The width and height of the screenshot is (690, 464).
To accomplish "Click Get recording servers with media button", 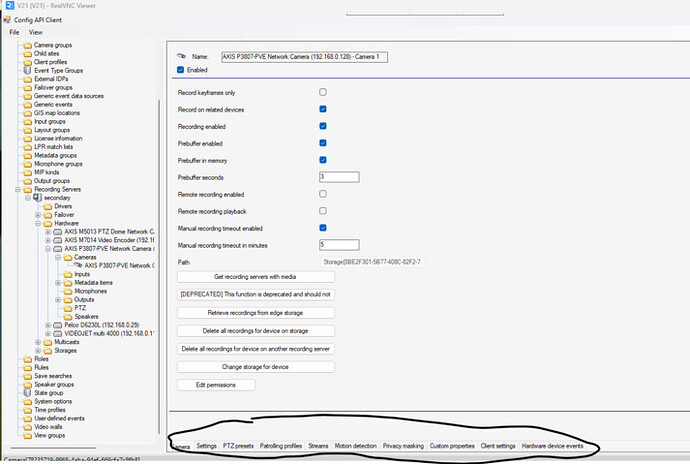I will pos(255,276).
